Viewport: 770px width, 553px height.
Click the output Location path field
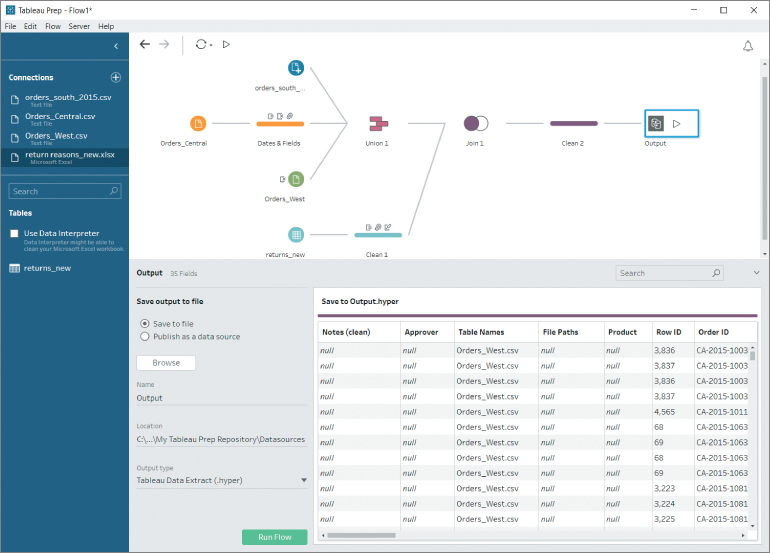pos(221,439)
